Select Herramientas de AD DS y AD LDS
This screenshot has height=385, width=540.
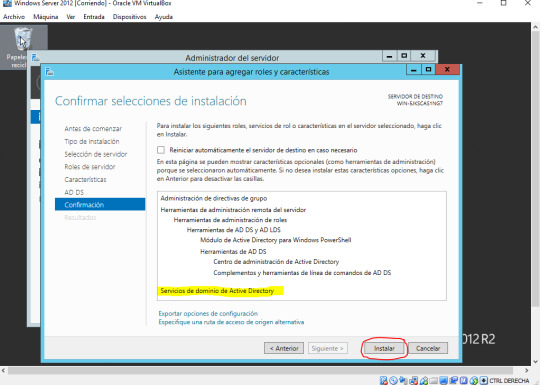(233, 230)
